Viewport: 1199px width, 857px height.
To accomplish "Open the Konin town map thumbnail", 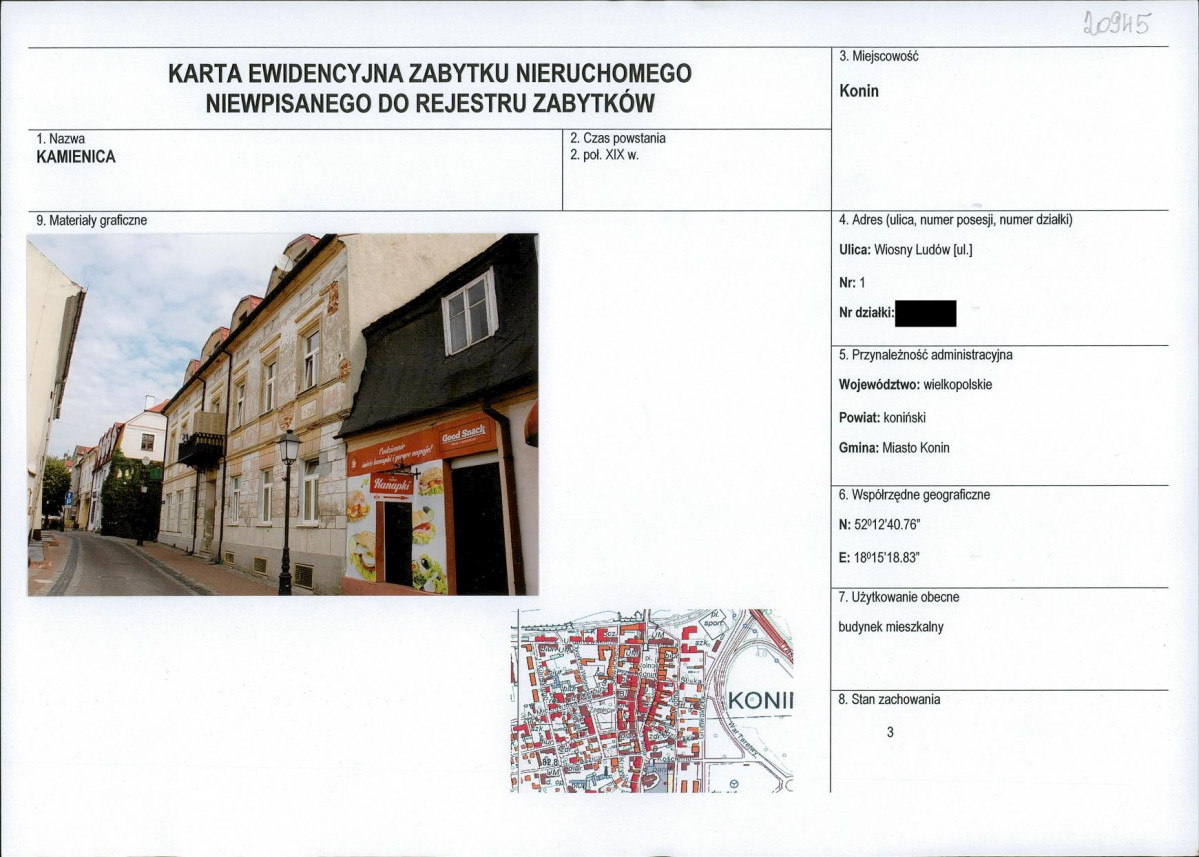I will pyautogui.click(x=652, y=700).
